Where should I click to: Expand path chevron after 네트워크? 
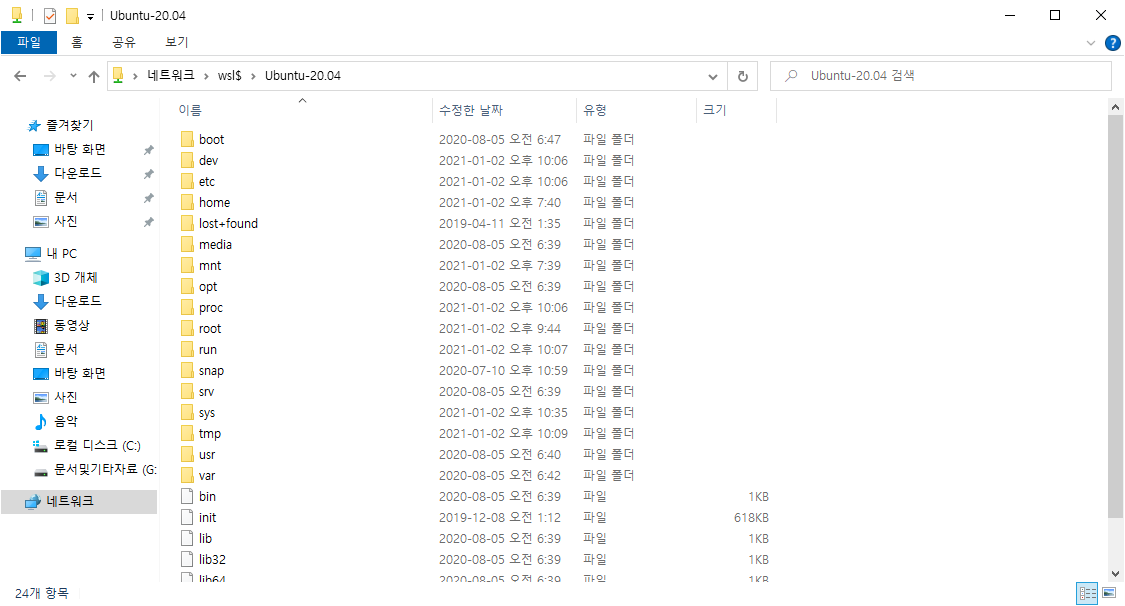coord(206,76)
